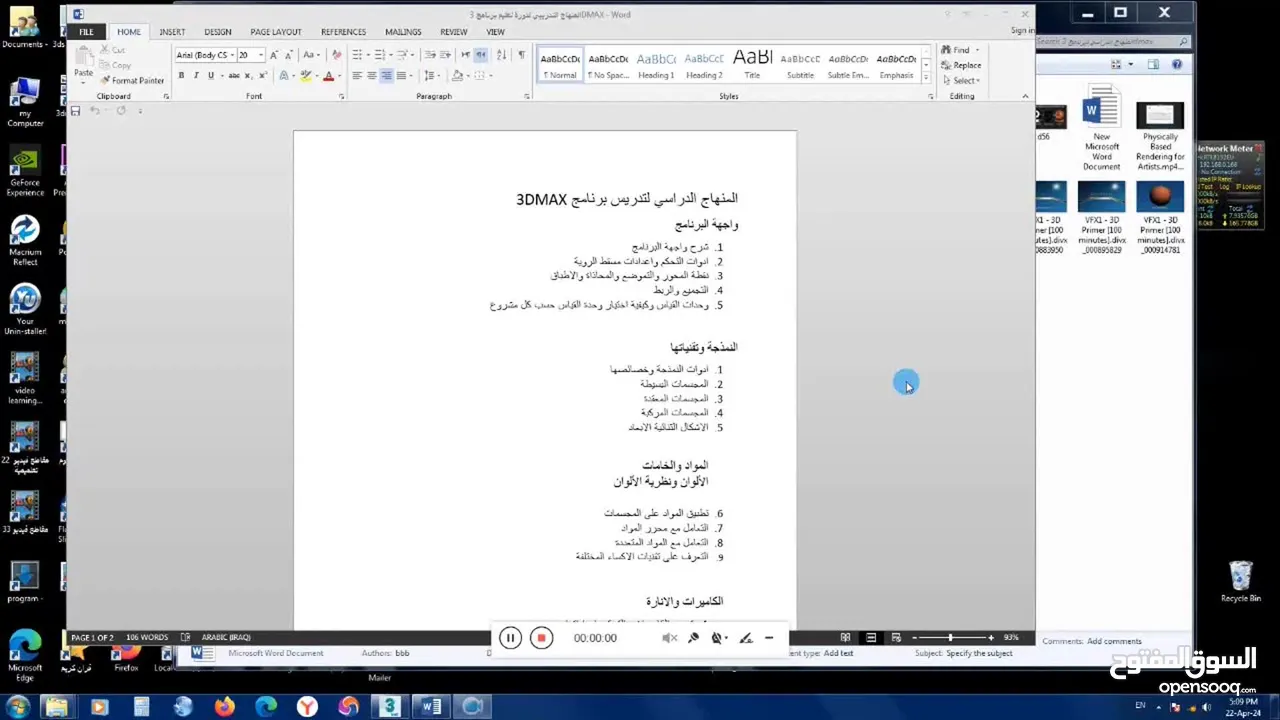The image size is (1280, 720).
Task: Pause the screen recording
Action: [x=510, y=638]
